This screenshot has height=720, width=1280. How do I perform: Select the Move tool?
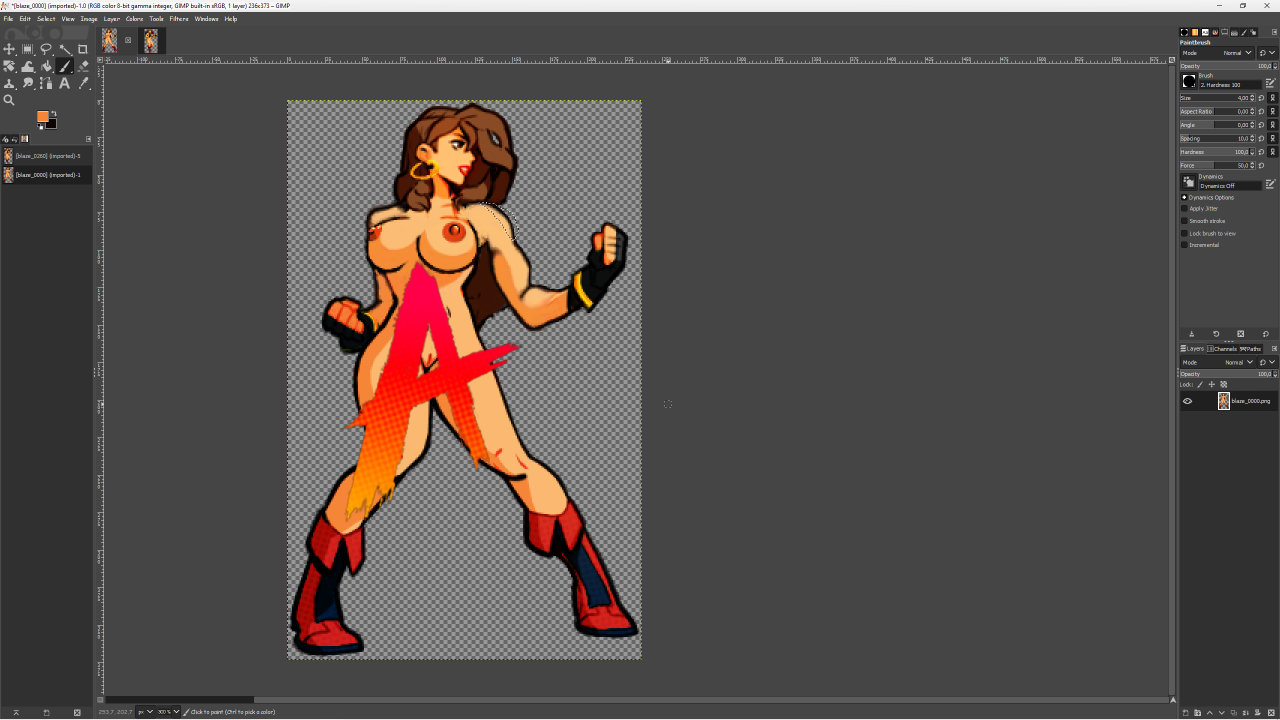[x=9, y=49]
